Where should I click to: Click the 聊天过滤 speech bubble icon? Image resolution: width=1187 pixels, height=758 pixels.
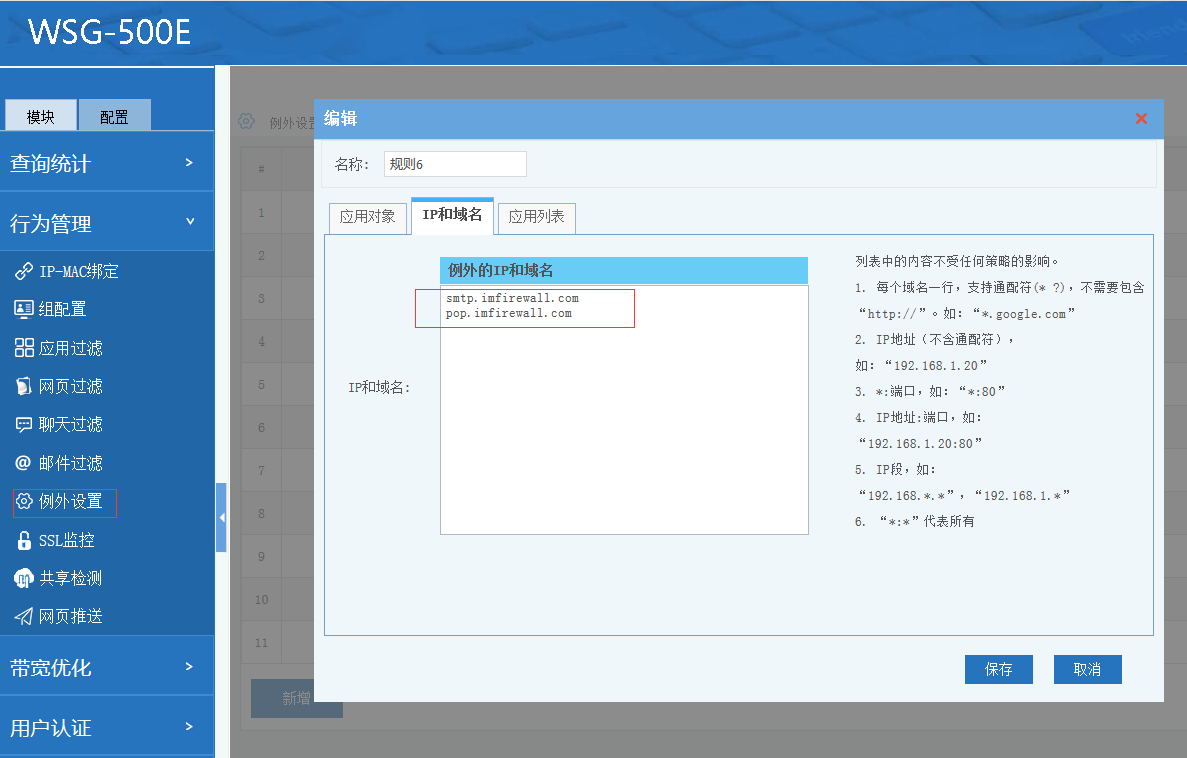click(x=24, y=424)
